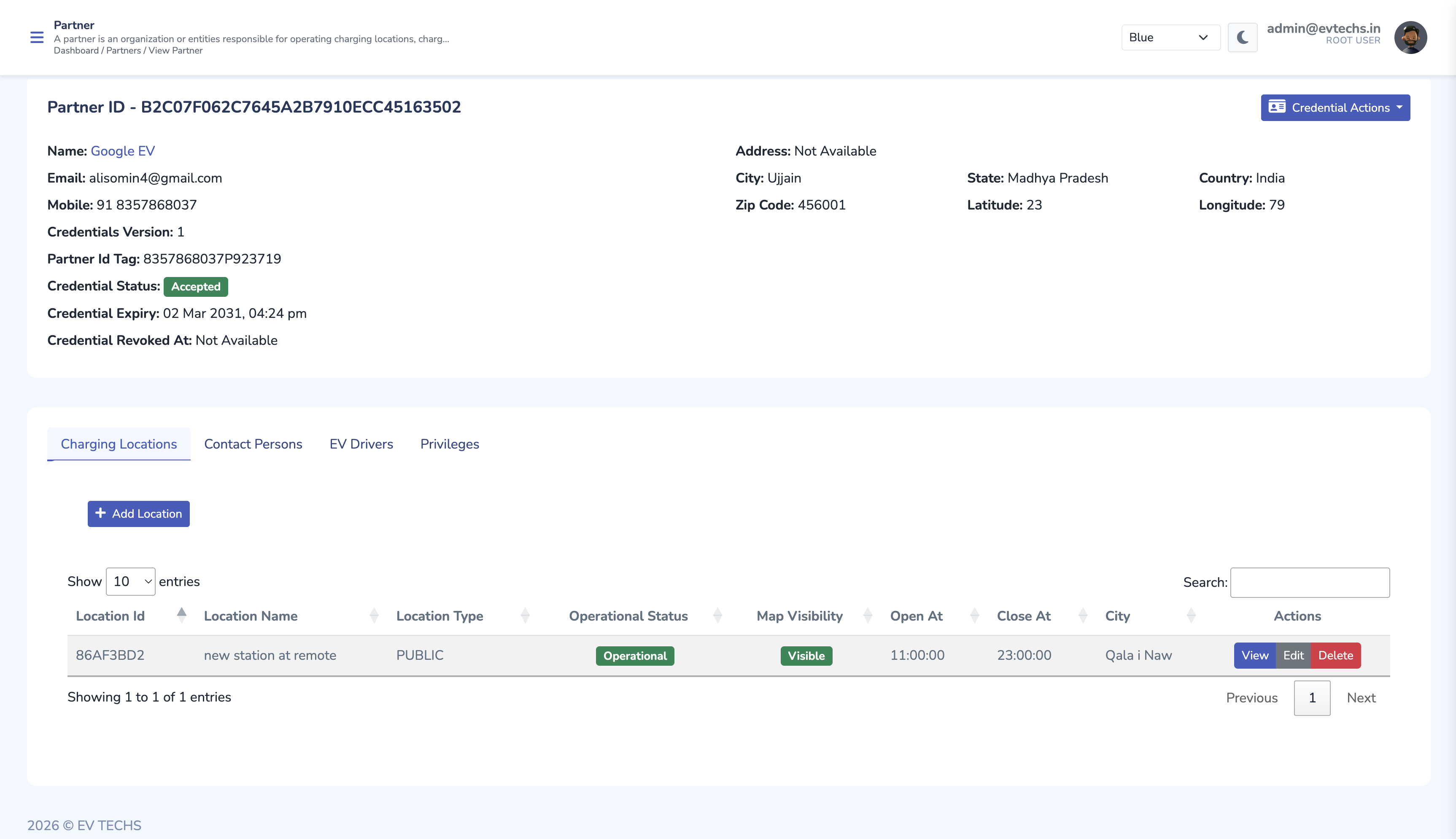Toggle dark mode moon icon

coord(1242,38)
